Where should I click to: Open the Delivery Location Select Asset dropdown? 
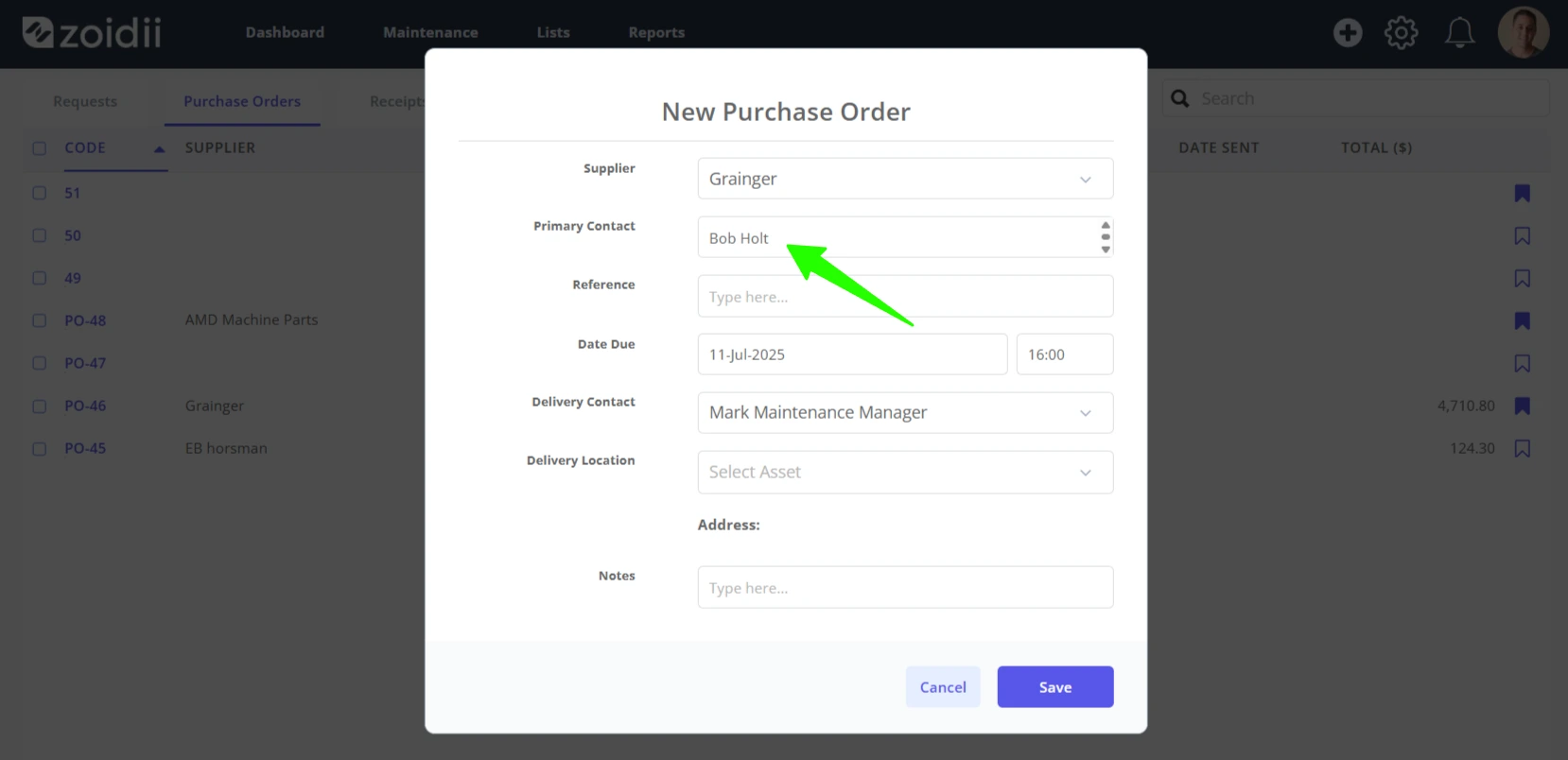(905, 472)
